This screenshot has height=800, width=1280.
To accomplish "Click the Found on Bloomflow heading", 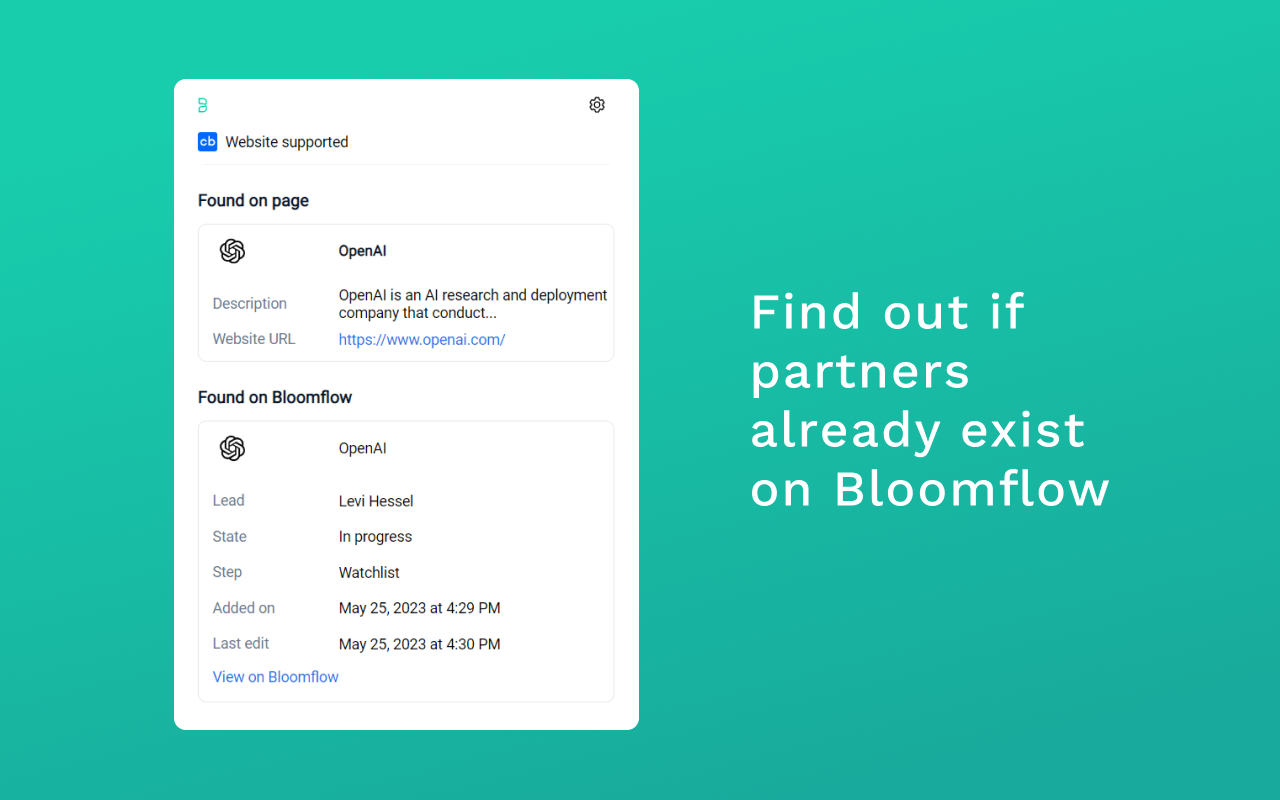I will pyautogui.click(x=275, y=397).
